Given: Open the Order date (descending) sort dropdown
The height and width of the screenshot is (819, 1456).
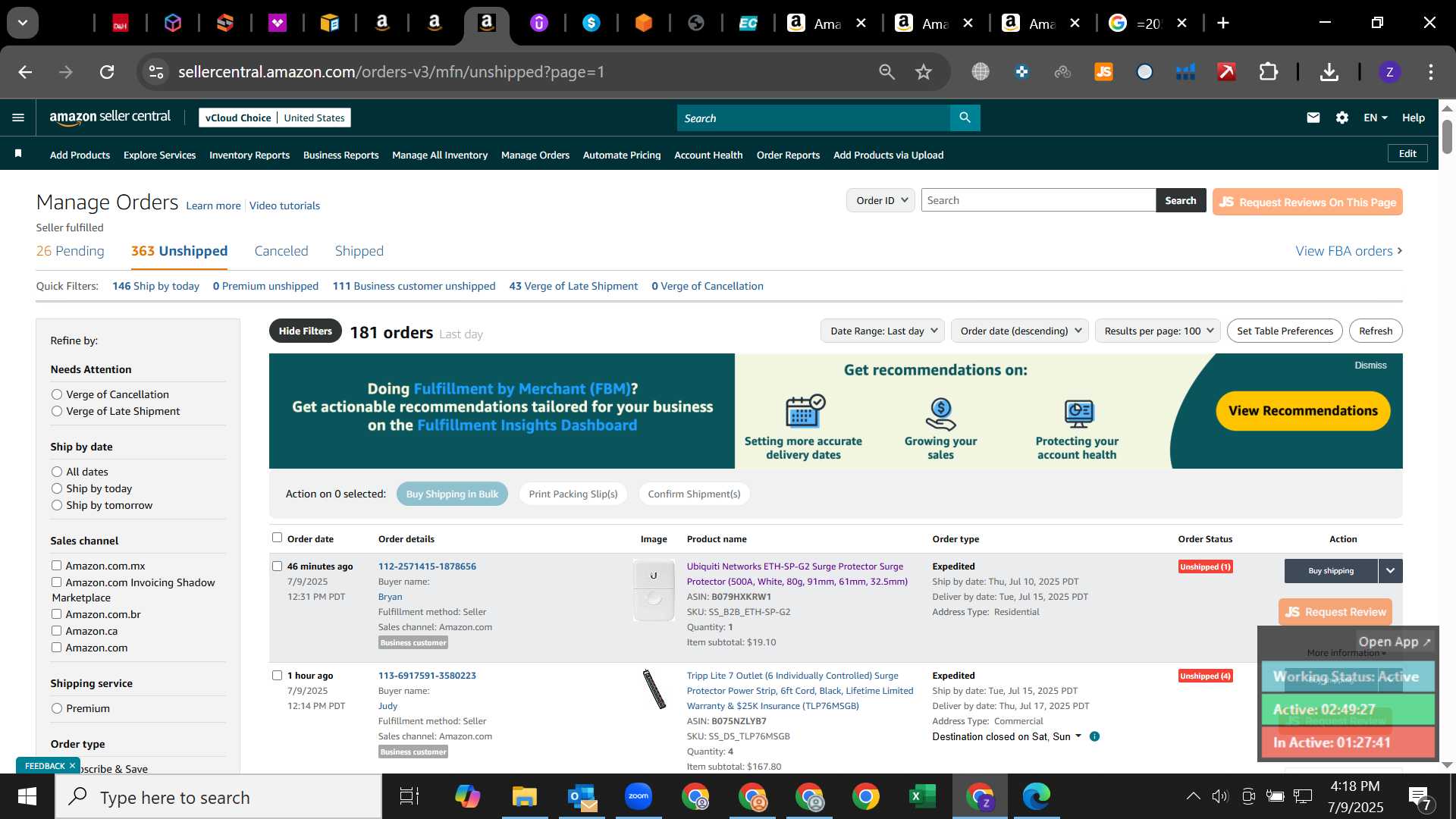Looking at the screenshot, I should [x=1020, y=331].
